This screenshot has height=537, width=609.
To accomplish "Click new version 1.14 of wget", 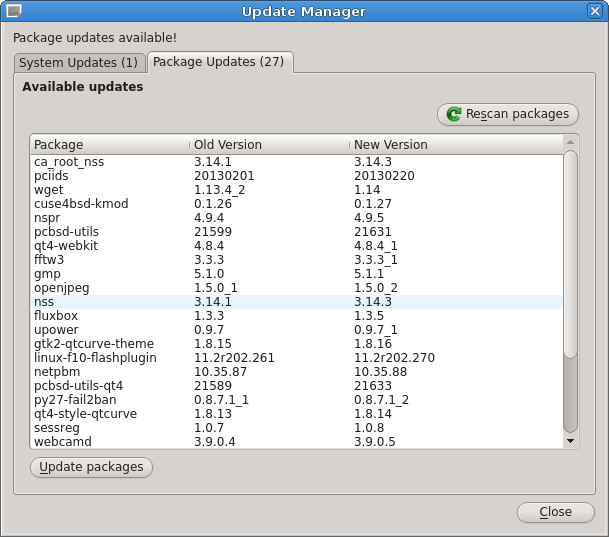I will [x=367, y=189].
